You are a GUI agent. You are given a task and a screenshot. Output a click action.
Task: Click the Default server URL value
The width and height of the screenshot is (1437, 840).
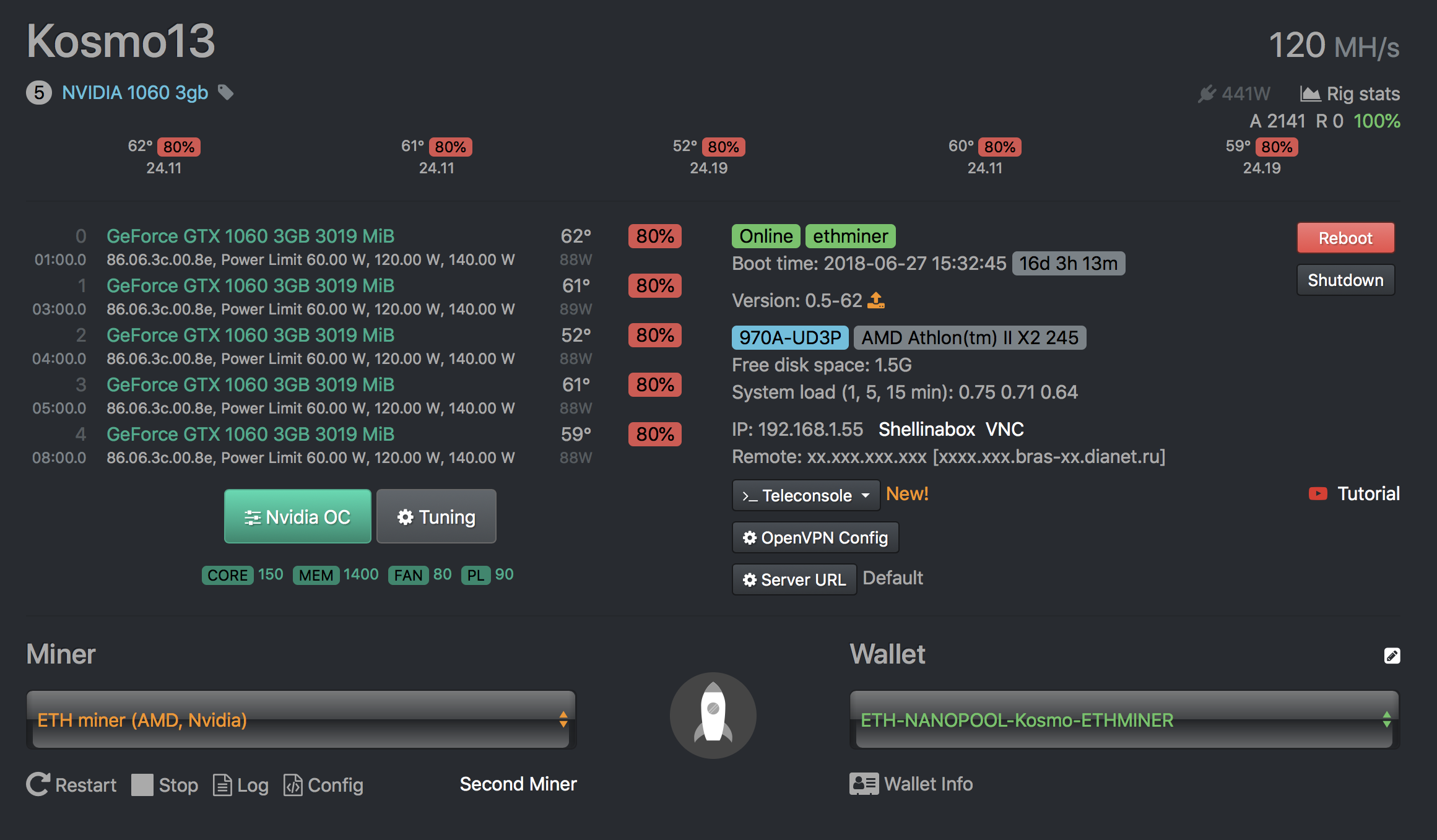coord(893,578)
